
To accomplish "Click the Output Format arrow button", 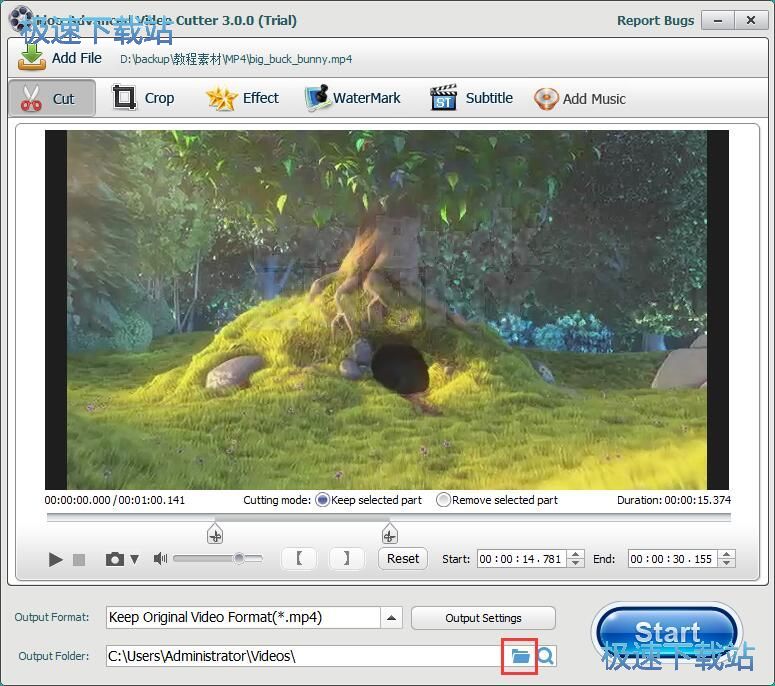I will (391, 618).
